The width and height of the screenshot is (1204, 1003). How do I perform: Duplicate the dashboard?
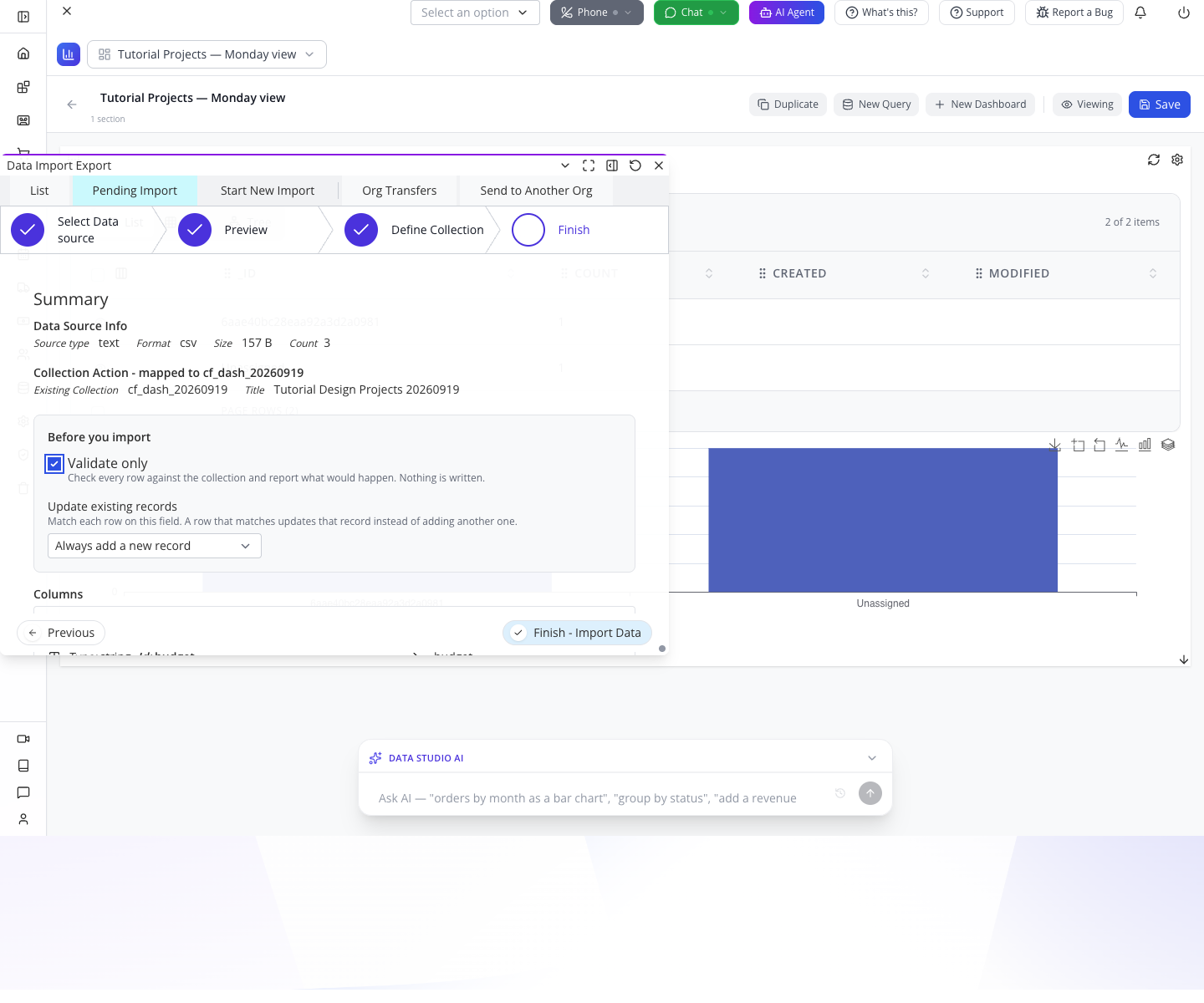pos(788,104)
